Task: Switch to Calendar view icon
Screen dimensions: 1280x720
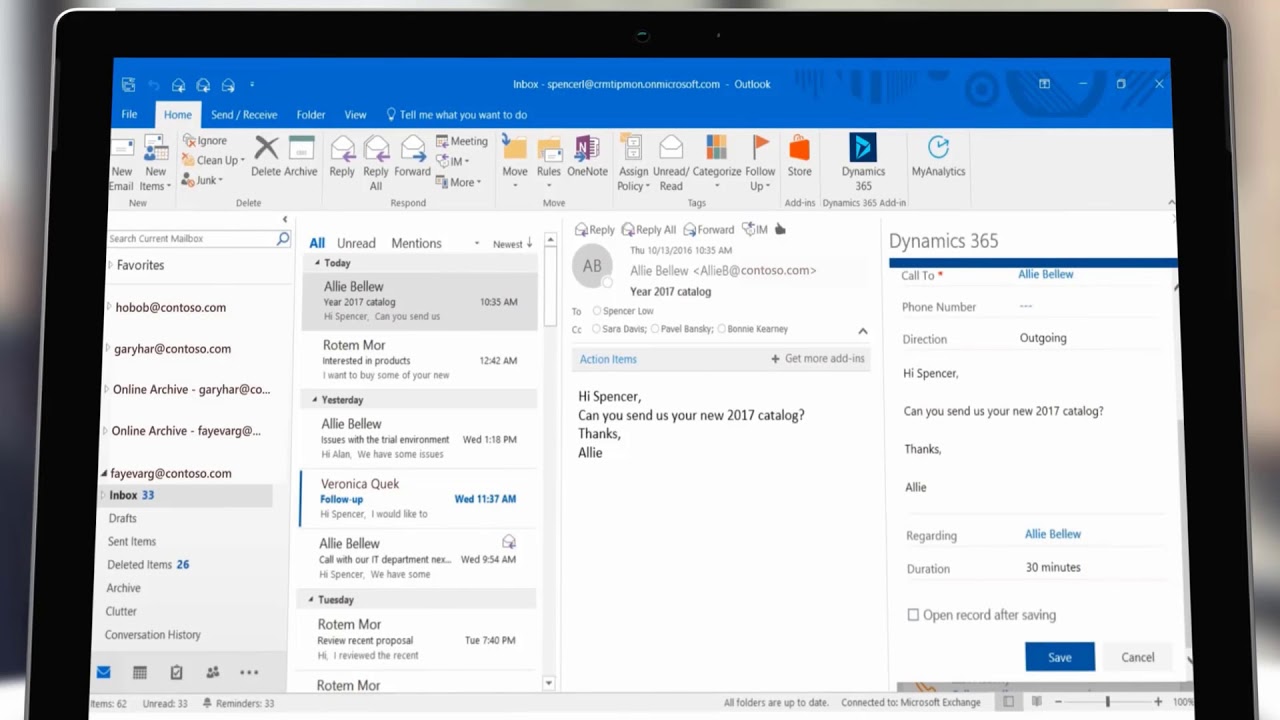Action: [x=140, y=673]
